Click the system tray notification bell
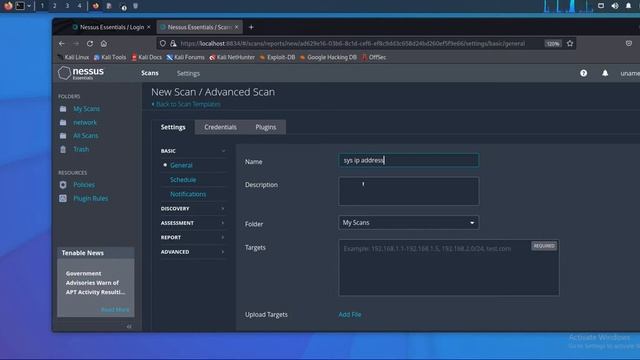640x360 pixels. pyautogui.click(x=629, y=6)
